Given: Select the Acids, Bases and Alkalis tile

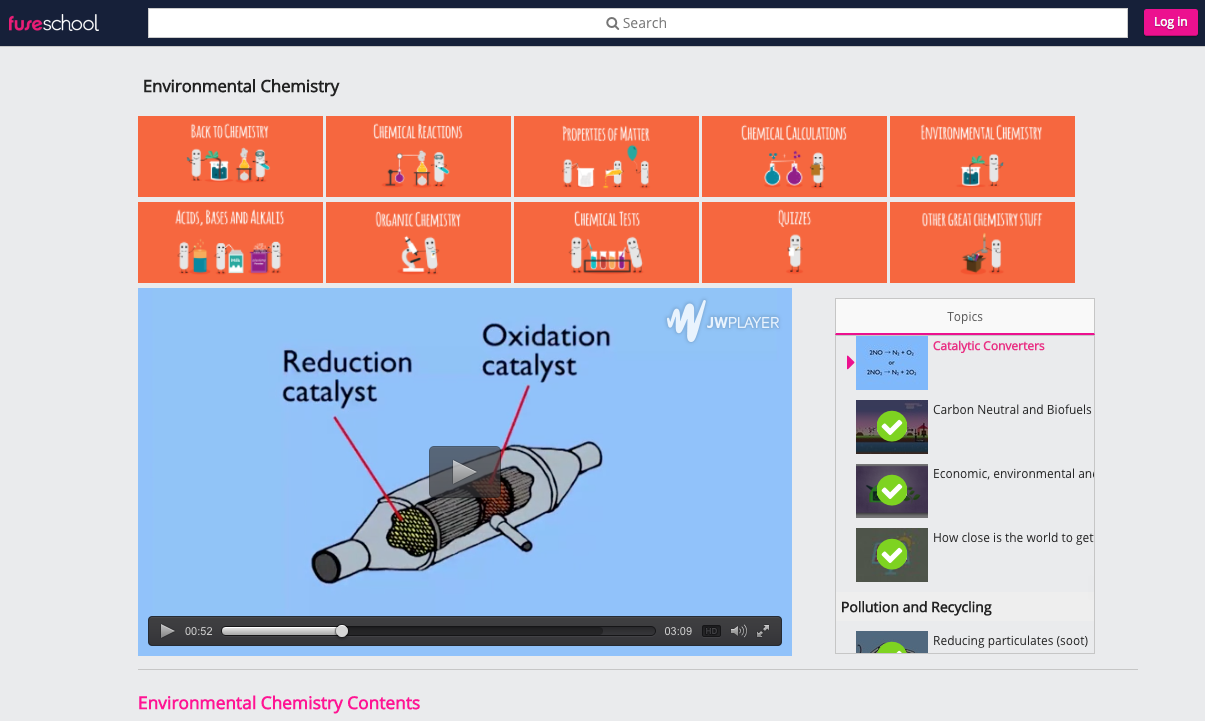Looking at the screenshot, I should pos(230,242).
